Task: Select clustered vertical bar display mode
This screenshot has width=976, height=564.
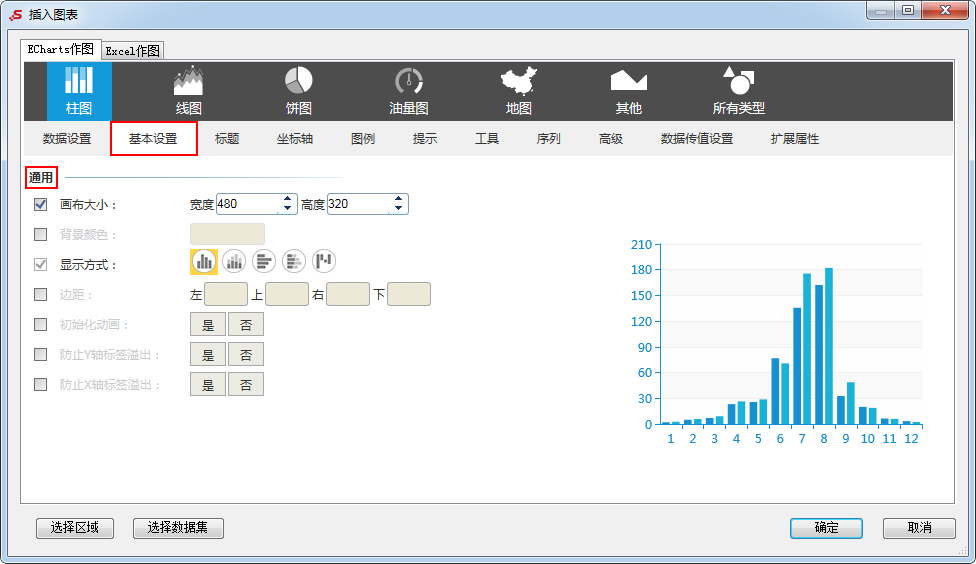Action: [204, 261]
